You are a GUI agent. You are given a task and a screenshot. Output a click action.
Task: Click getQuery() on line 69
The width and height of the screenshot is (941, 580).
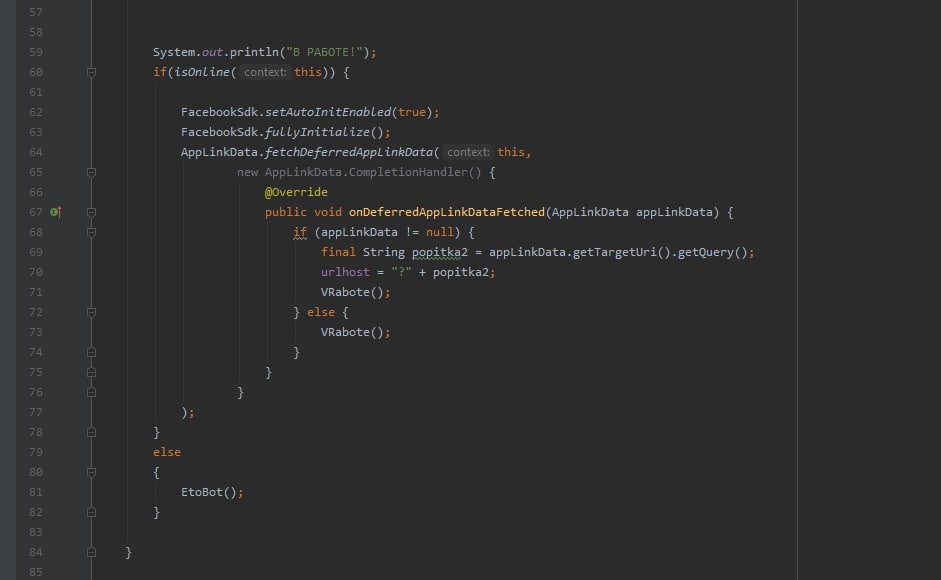tap(712, 252)
